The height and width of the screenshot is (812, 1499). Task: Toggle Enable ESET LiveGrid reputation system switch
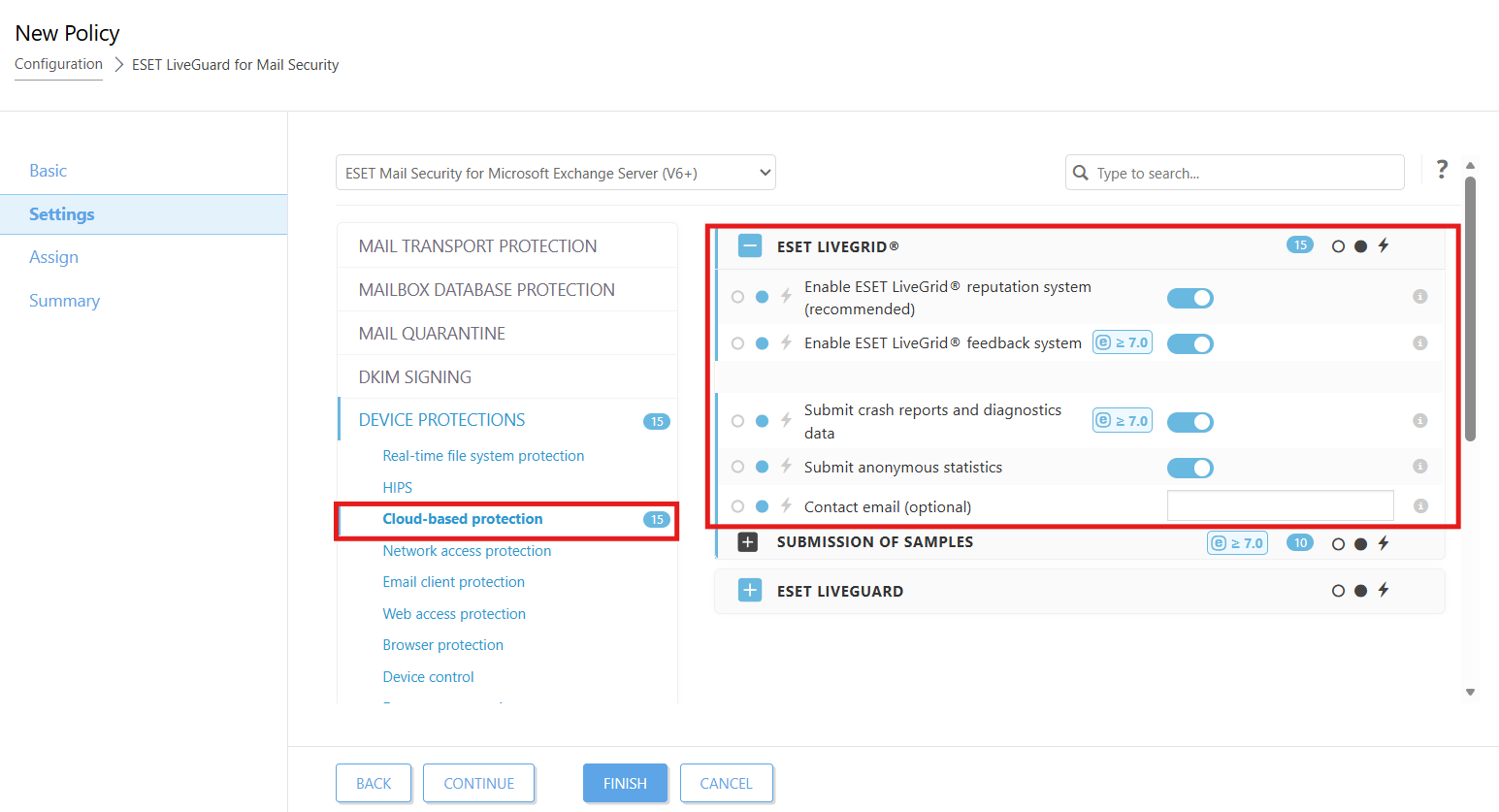[1189, 298]
